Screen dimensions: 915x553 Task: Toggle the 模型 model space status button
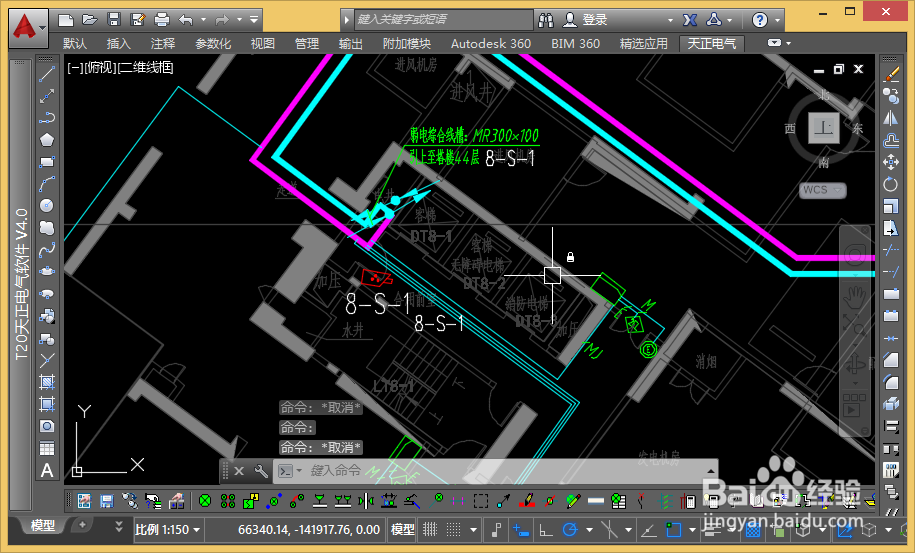tap(403, 530)
